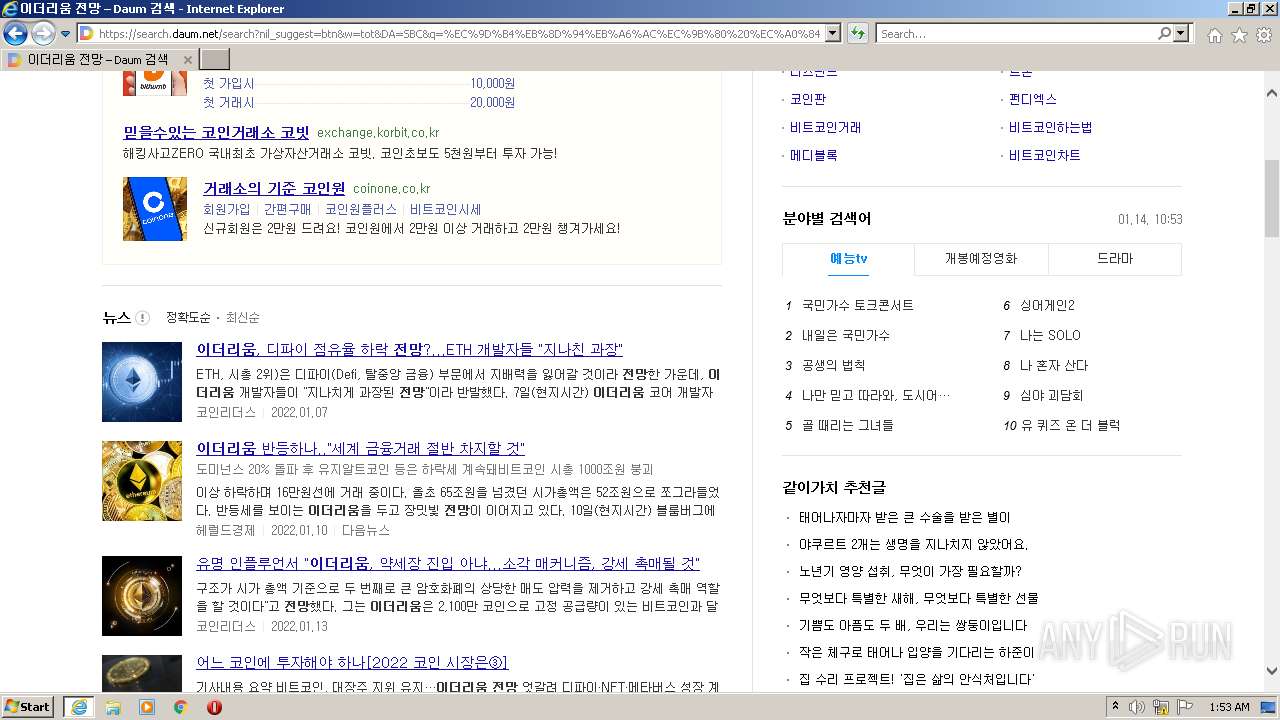Click the magnifier search icon
The image size is (1280, 720).
click(1164, 34)
